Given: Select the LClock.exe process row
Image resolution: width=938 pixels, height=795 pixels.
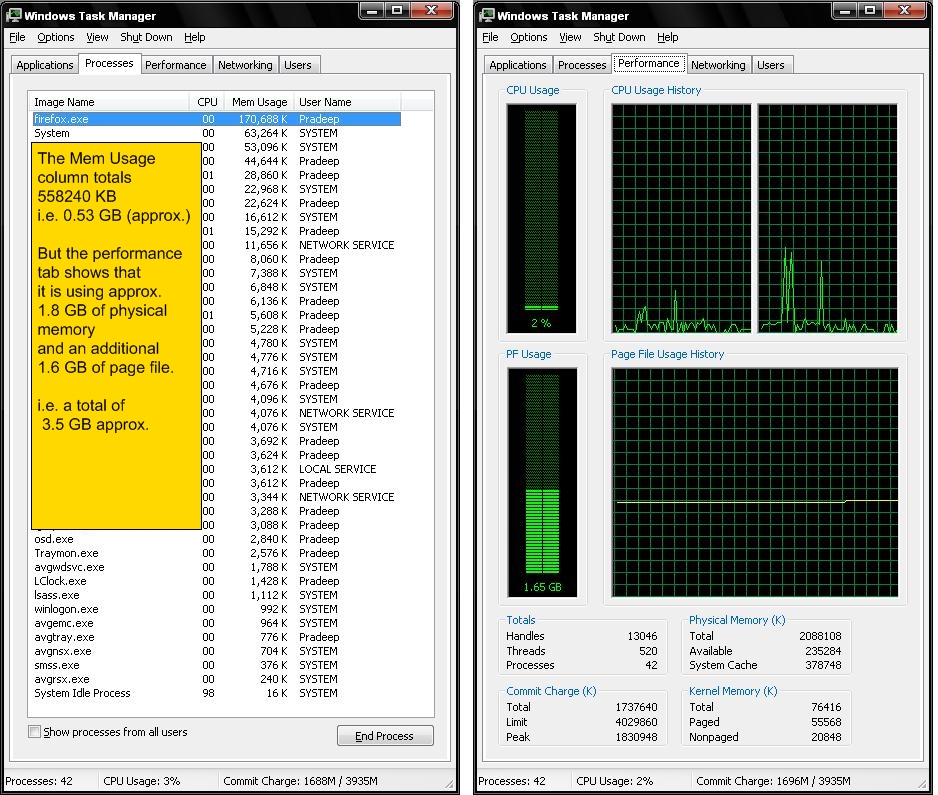Looking at the screenshot, I should click(x=217, y=581).
